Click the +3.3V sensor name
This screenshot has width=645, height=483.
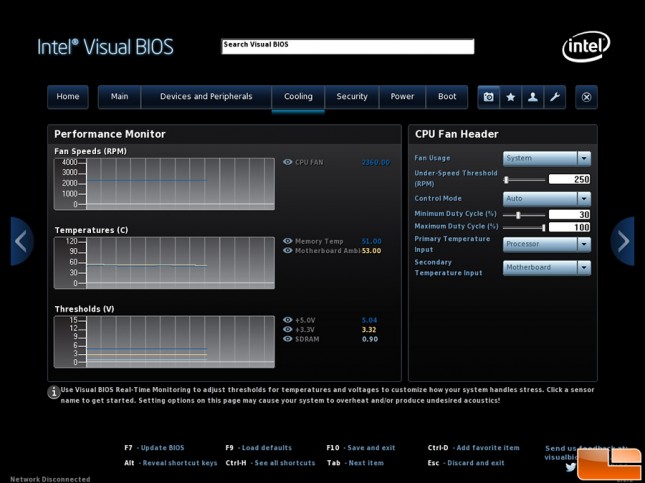tap(305, 330)
